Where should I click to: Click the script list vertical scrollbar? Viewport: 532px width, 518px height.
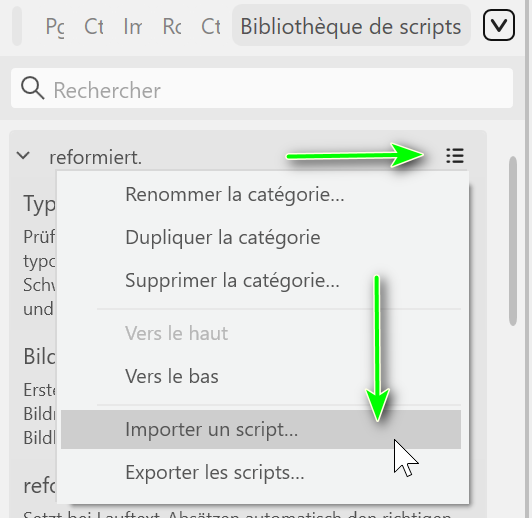tap(513, 241)
